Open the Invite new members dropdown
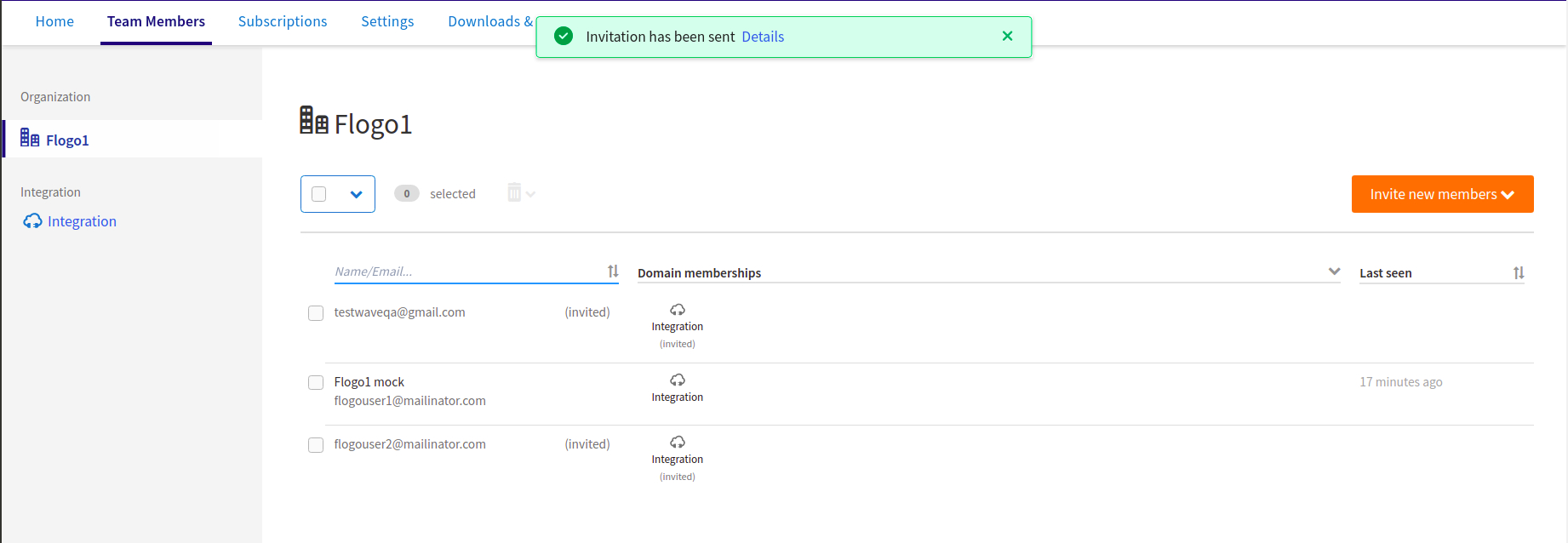This screenshot has width=1568, height=543. pos(1442,194)
